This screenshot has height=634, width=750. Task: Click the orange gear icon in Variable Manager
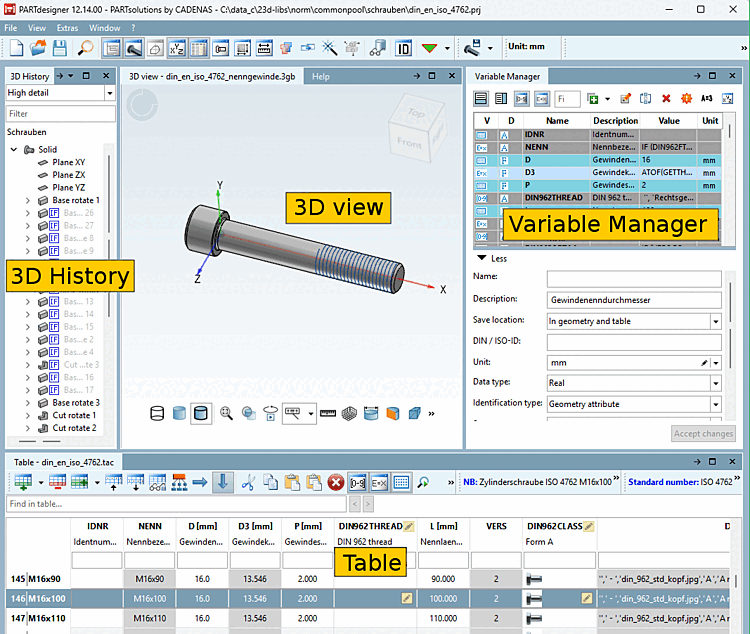tap(686, 99)
